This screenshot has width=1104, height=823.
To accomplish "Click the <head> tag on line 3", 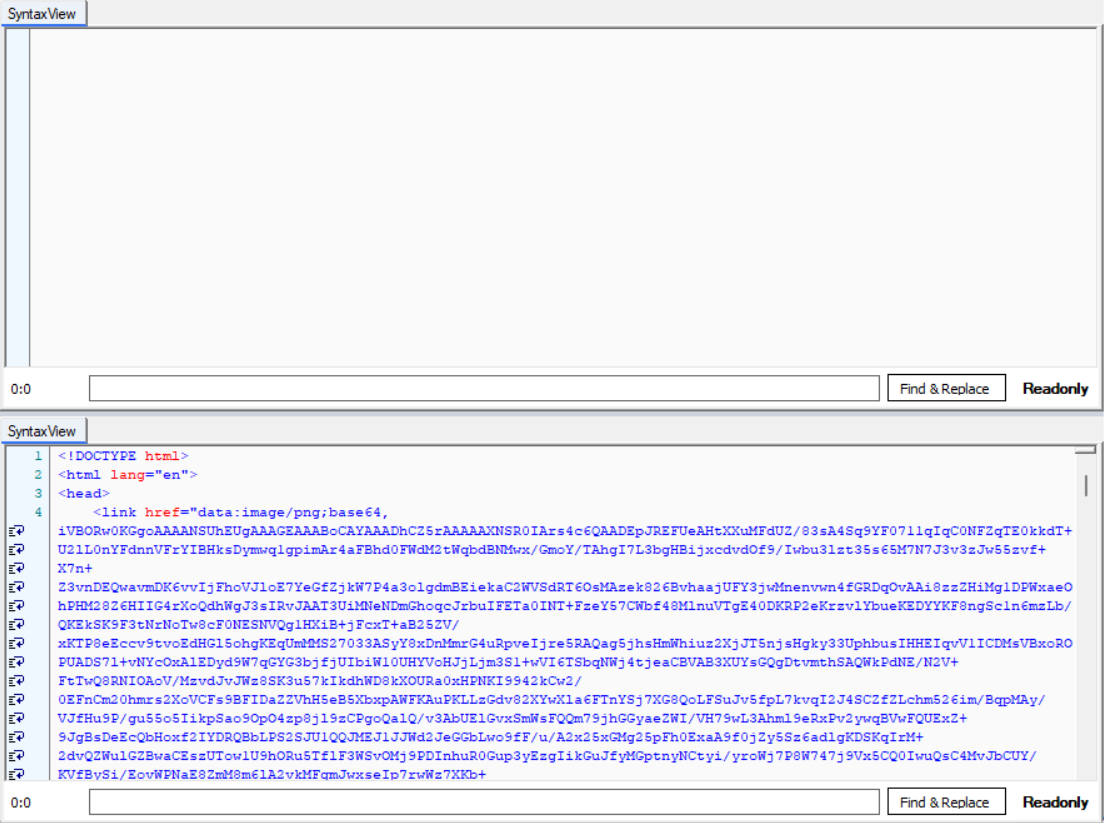I will click(x=84, y=494).
